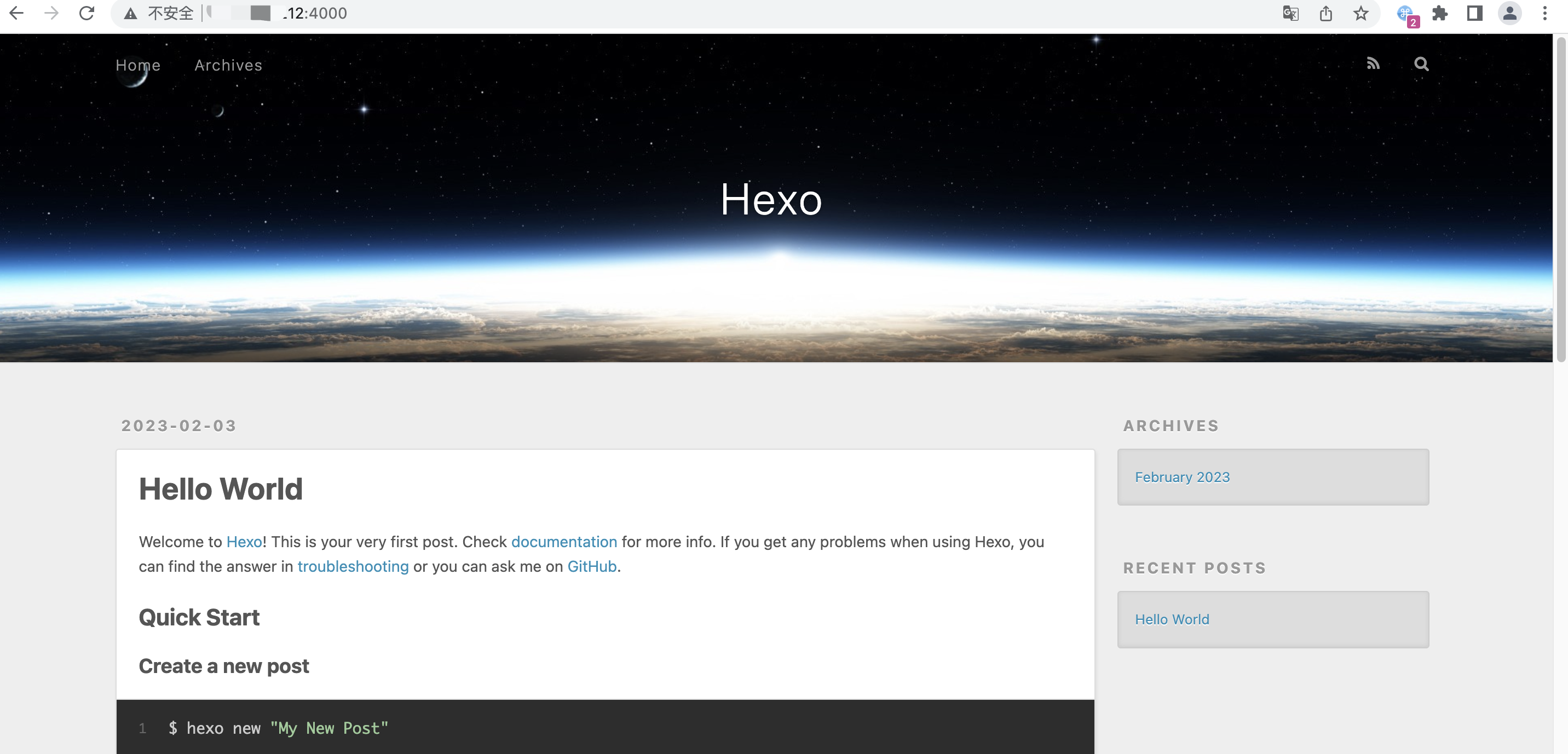
Task: Open the RSS feed icon
Action: coord(1373,64)
